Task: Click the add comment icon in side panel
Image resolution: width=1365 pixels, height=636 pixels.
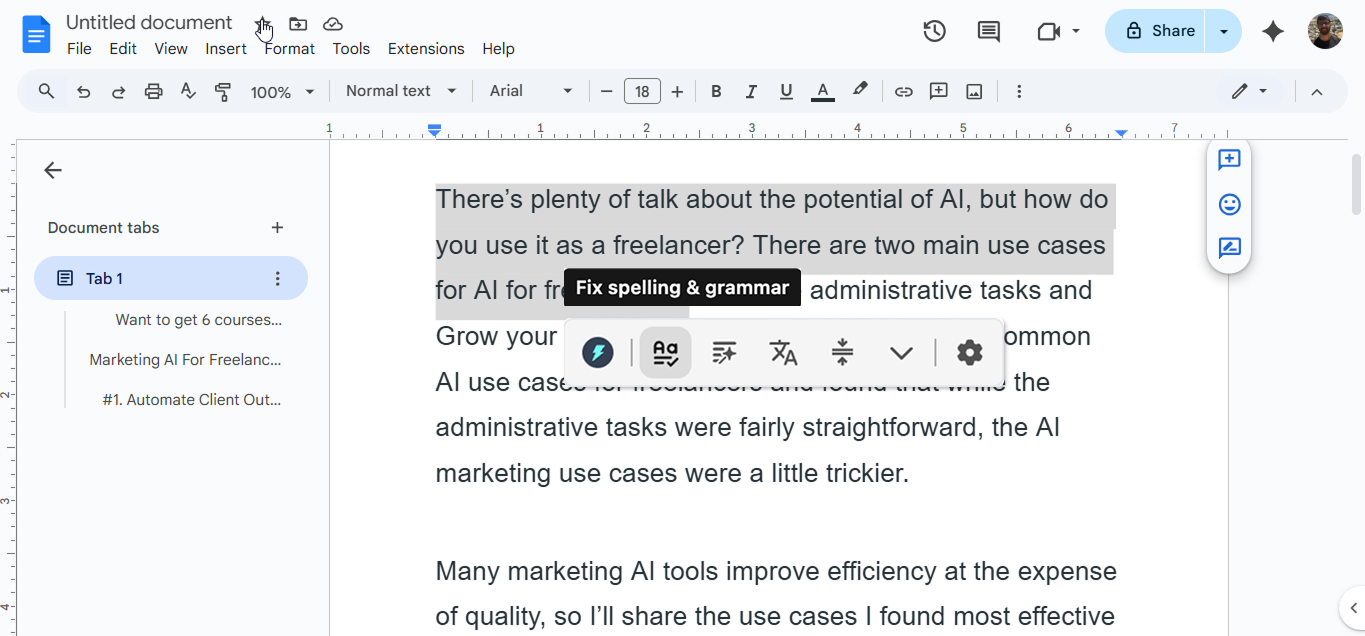Action: (1229, 160)
